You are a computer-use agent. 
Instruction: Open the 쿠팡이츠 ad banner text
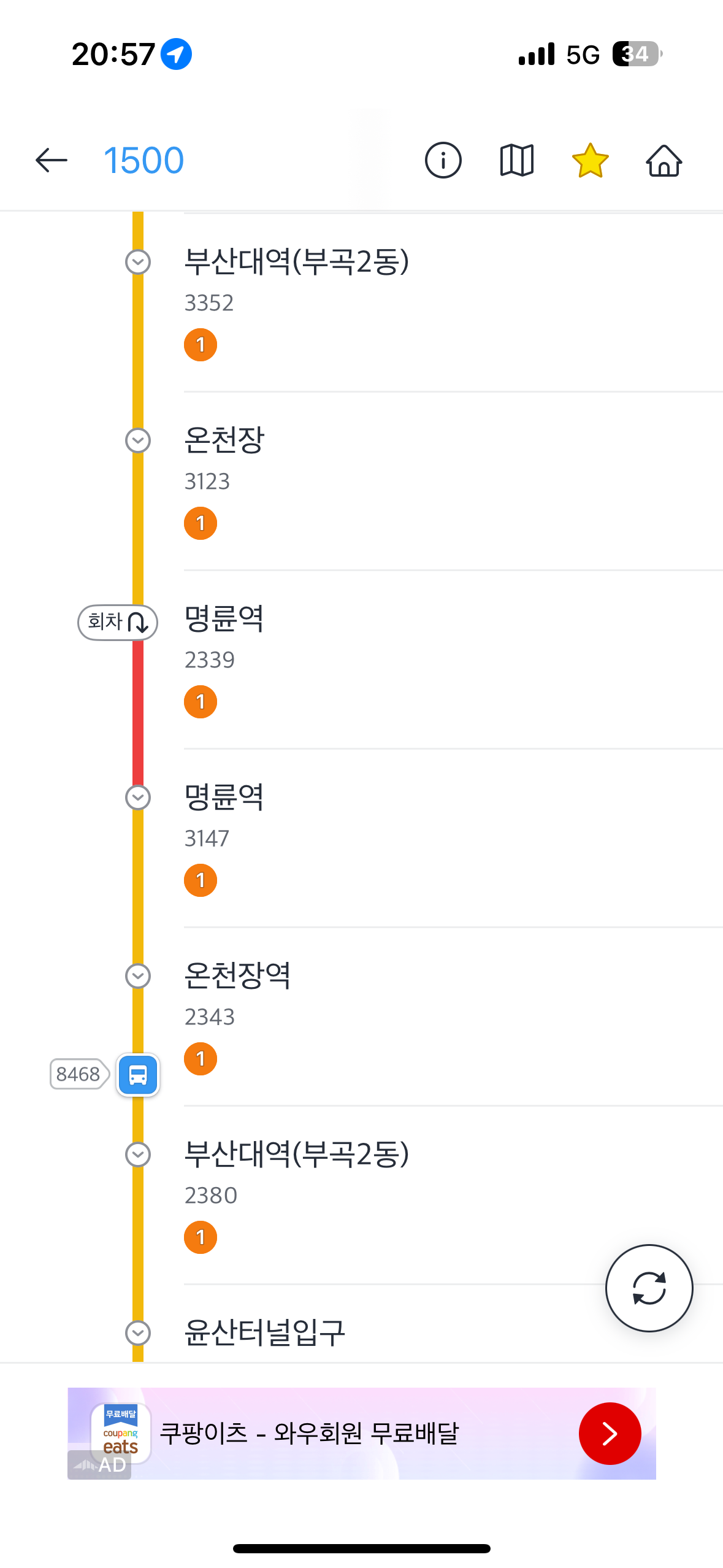tap(309, 1434)
